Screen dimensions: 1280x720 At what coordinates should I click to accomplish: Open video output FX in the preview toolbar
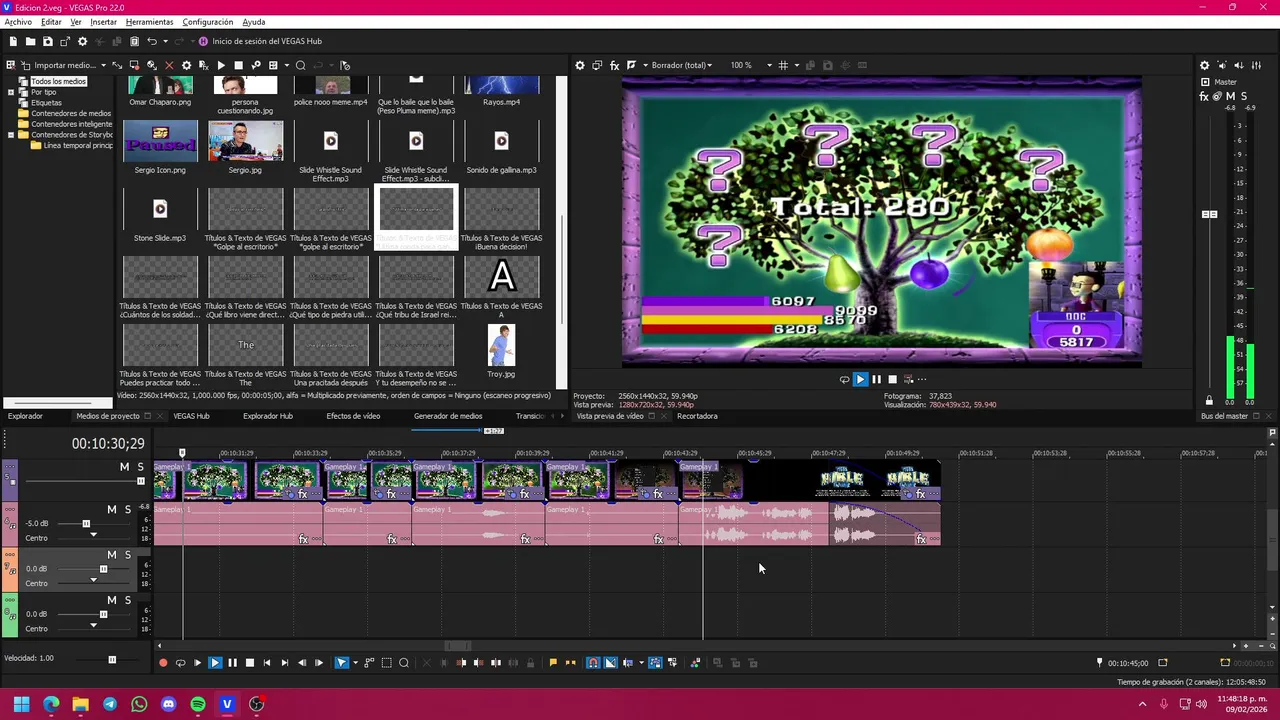click(x=615, y=65)
